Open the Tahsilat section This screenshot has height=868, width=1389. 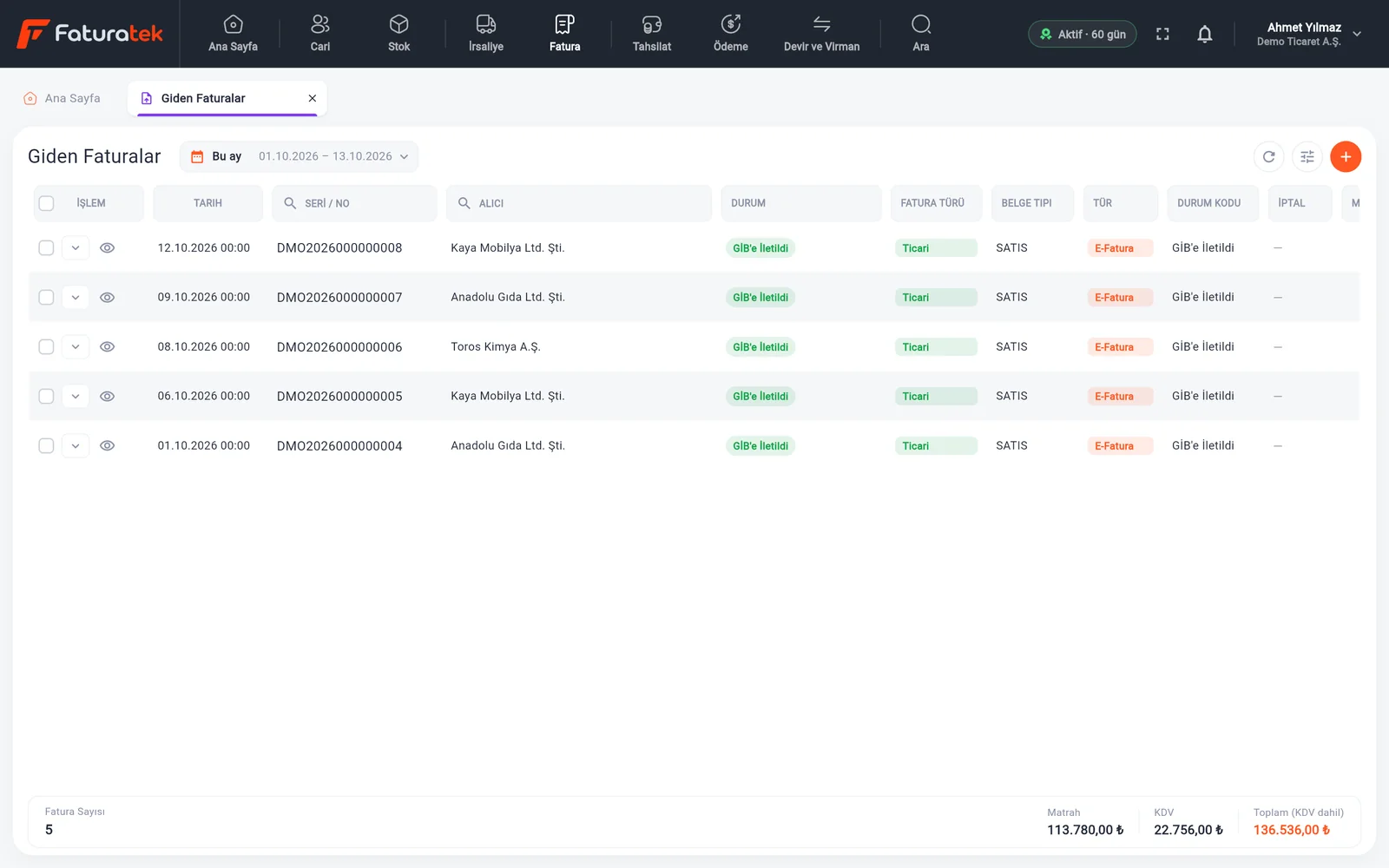[652, 34]
